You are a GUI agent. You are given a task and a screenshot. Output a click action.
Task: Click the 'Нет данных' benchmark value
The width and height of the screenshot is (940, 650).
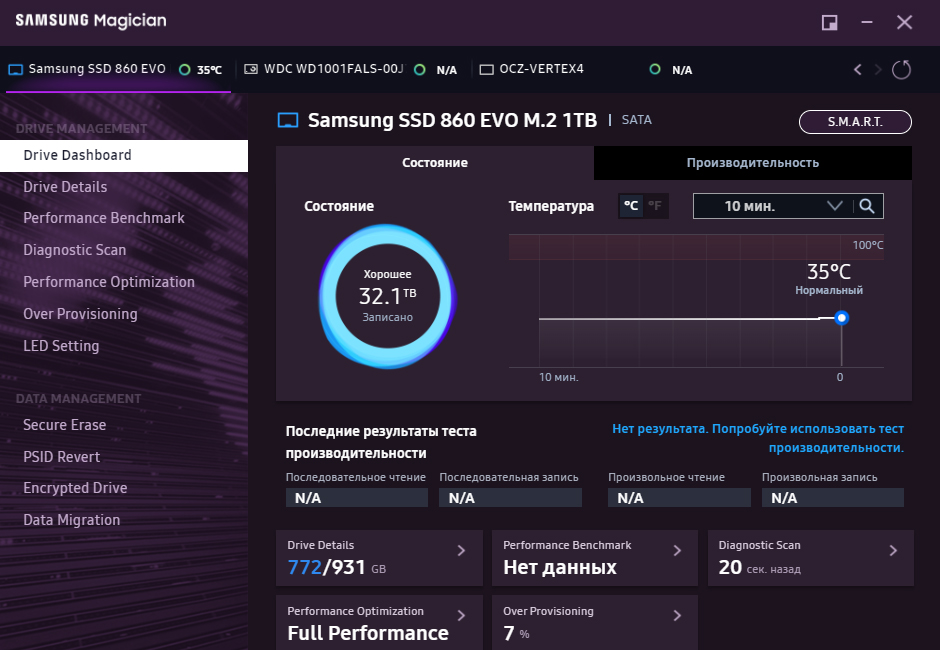pyautogui.click(x=559, y=567)
